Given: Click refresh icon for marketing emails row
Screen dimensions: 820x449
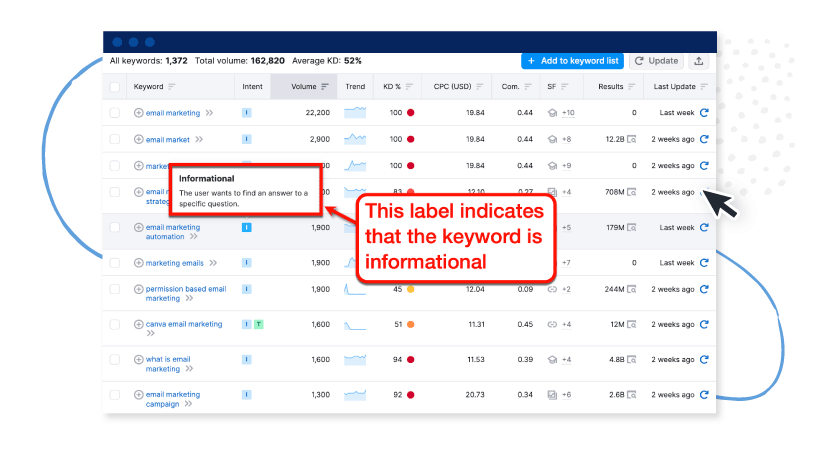Looking at the screenshot, I should tap(704, 263).
